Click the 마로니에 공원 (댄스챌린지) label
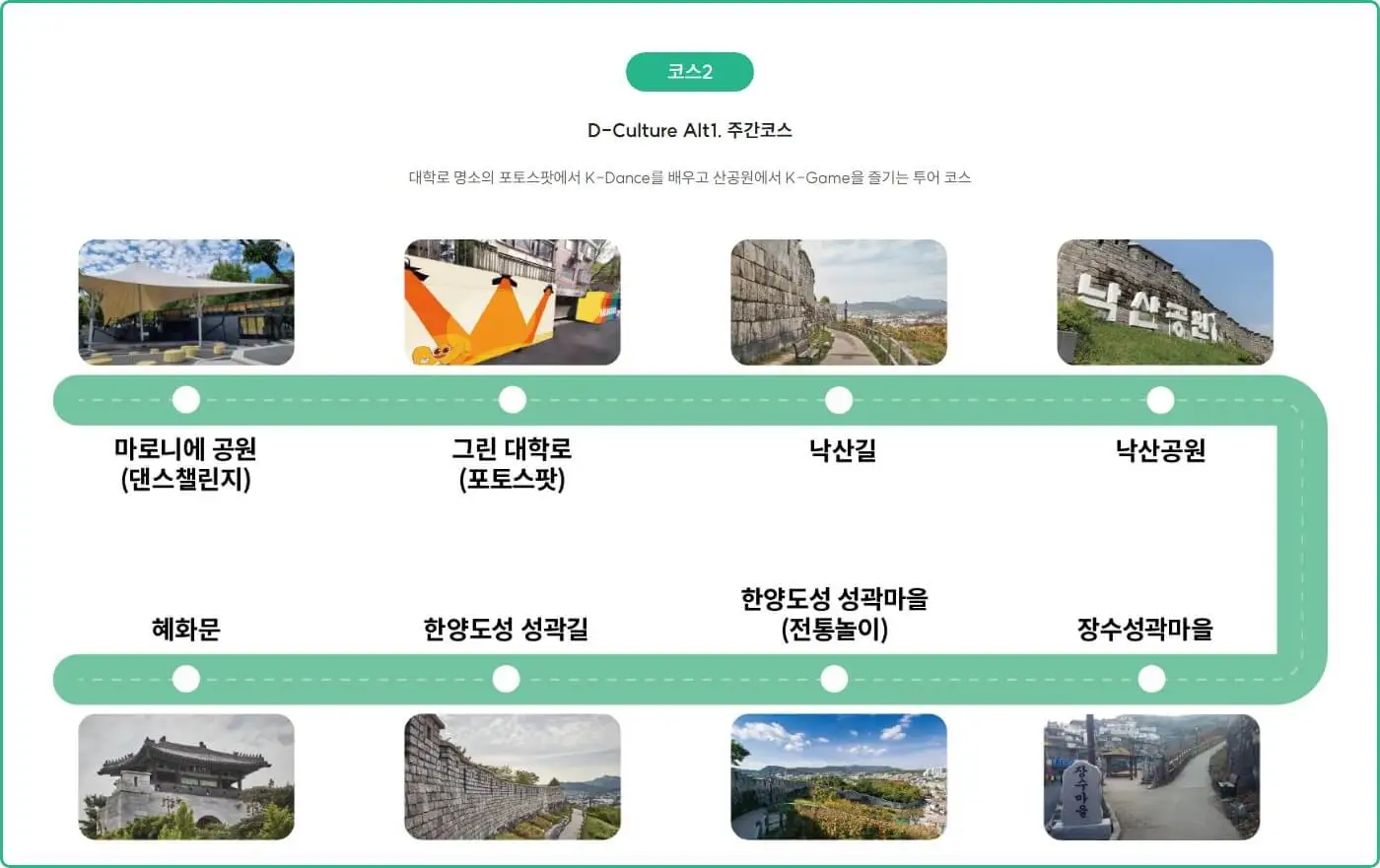 [x=186, y=463]
